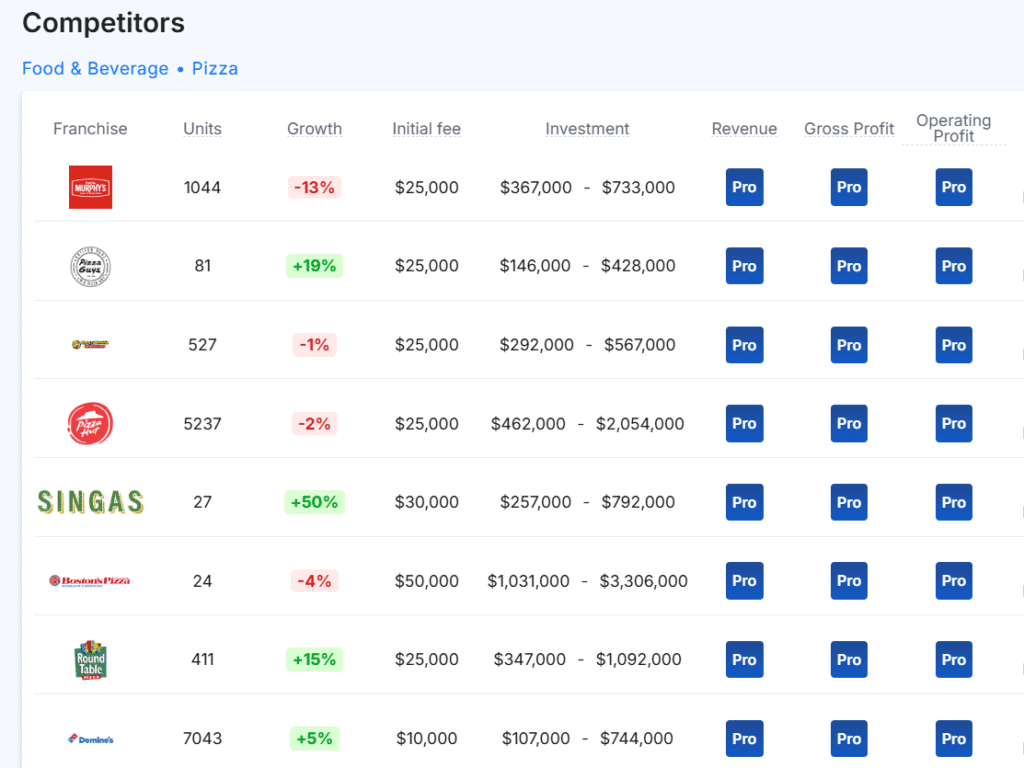Click the Growth column header
Viewport: 1024px width, 768px height.
[315, 129]
